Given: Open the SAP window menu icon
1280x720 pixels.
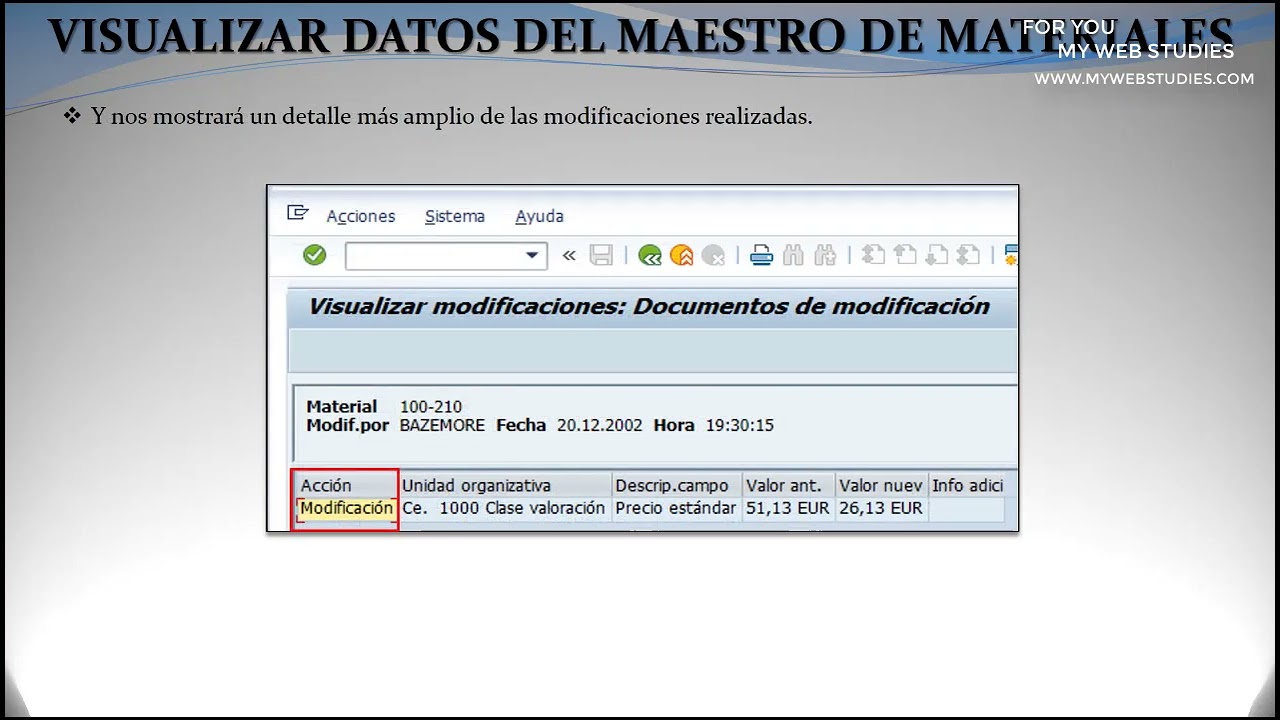Looking at the screenshot, I should tap(297, 212).
